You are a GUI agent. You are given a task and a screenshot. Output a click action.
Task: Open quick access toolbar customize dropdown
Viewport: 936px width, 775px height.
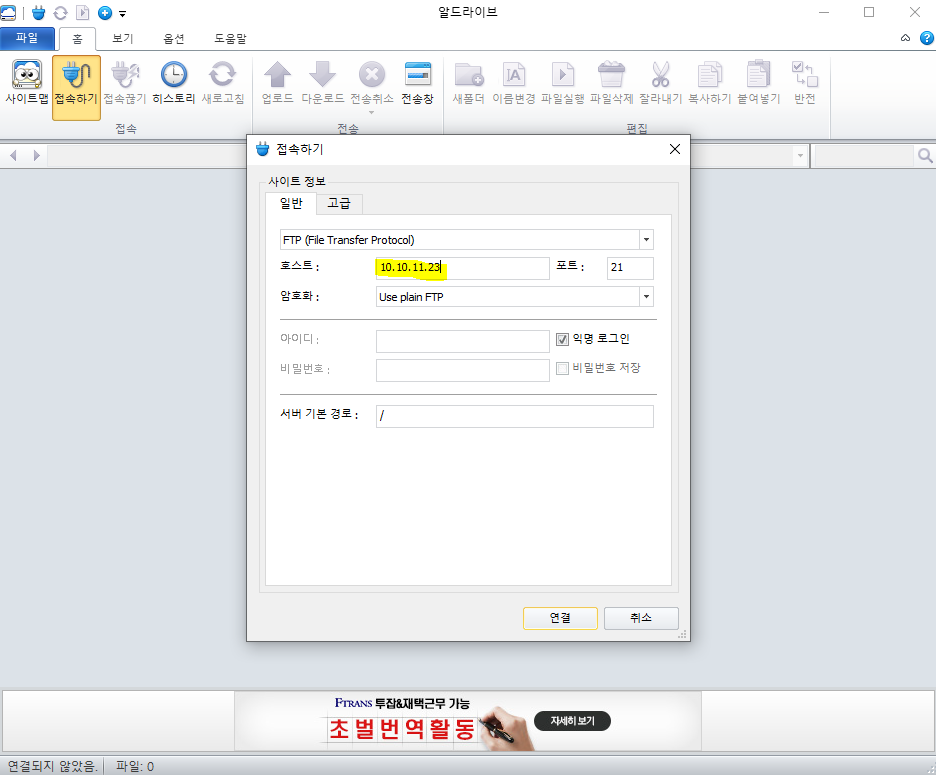(122, 13)
